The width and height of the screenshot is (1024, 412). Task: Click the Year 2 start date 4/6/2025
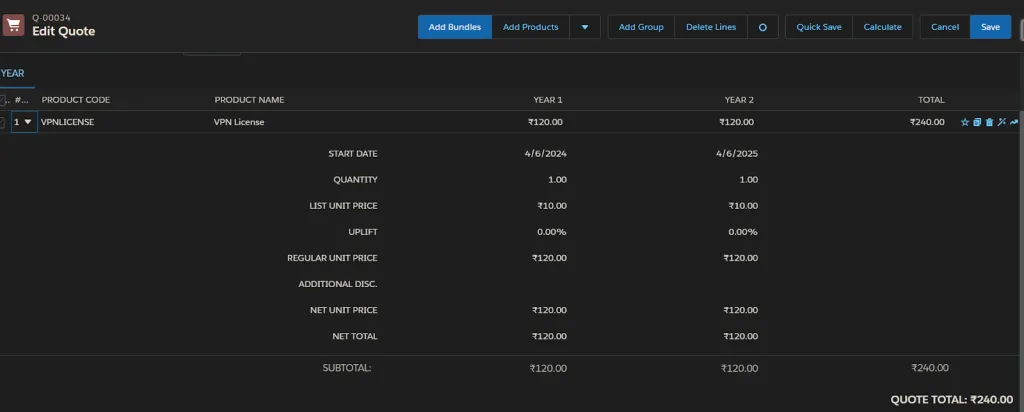tap(737, 154)
